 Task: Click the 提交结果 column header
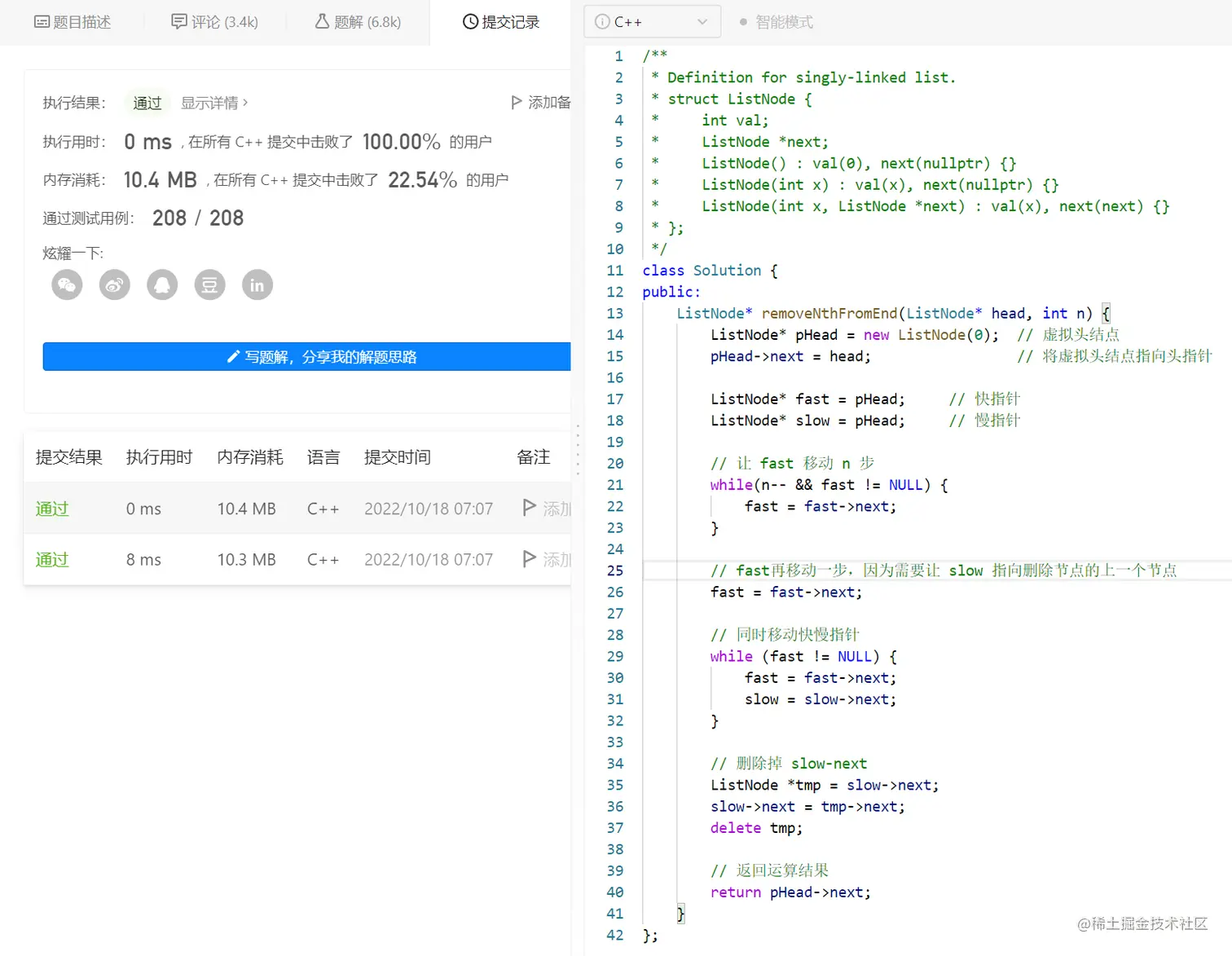point(69,457)
